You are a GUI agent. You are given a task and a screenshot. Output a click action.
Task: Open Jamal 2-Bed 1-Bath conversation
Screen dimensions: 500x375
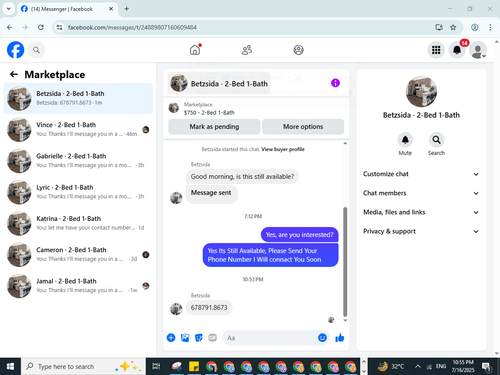(x=78, y=286)
